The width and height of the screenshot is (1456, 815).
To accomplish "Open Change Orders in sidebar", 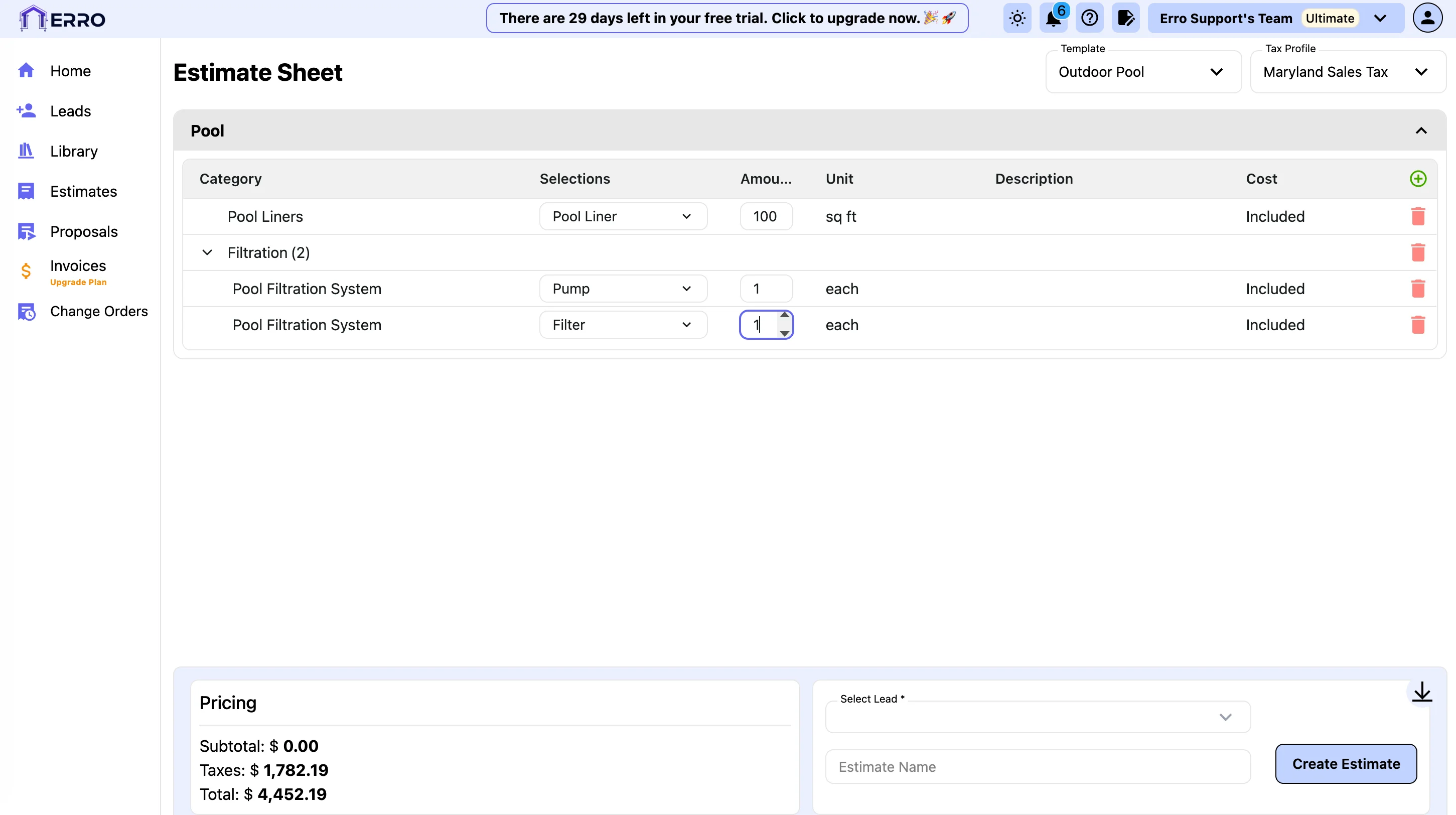I will (x=98, y=312).
